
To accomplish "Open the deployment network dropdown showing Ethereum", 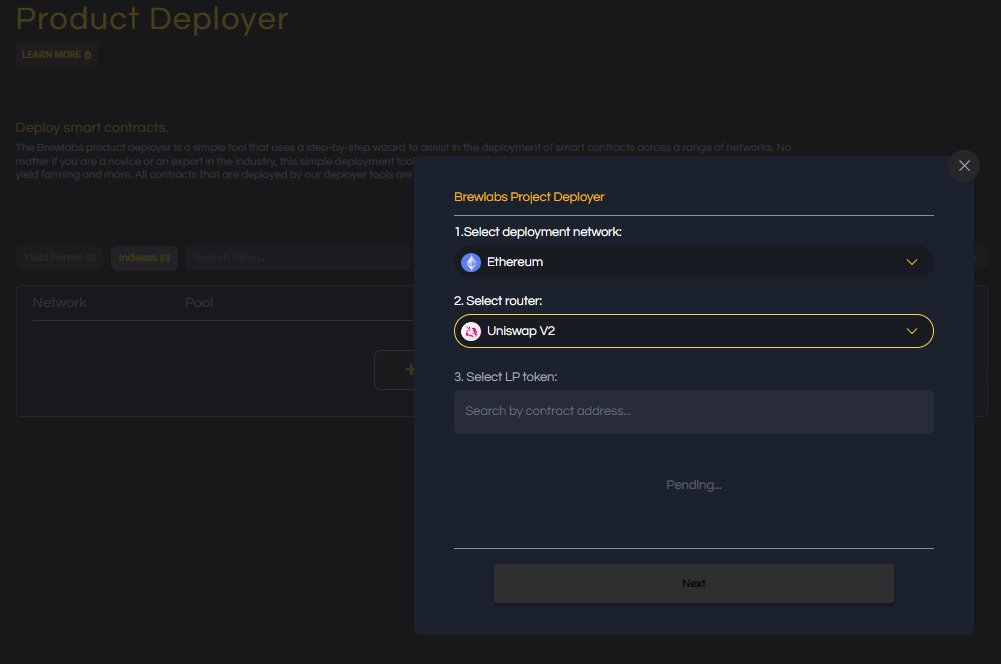I will [x=693, y=262].
